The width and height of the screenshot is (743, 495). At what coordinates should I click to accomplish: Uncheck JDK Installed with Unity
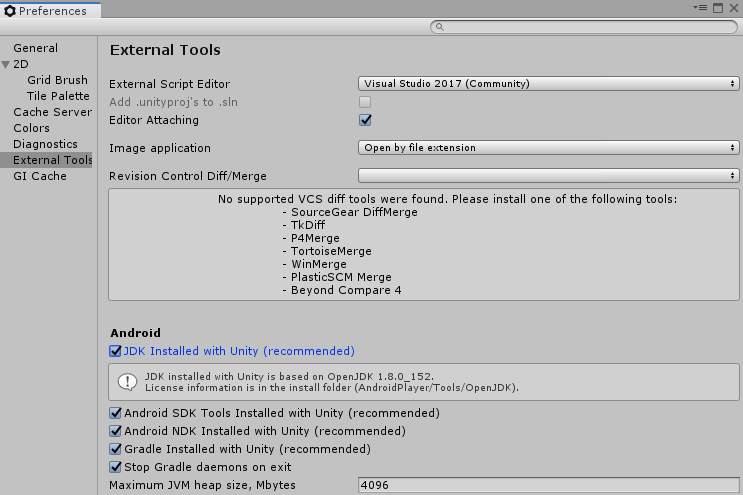pos(115,351)
